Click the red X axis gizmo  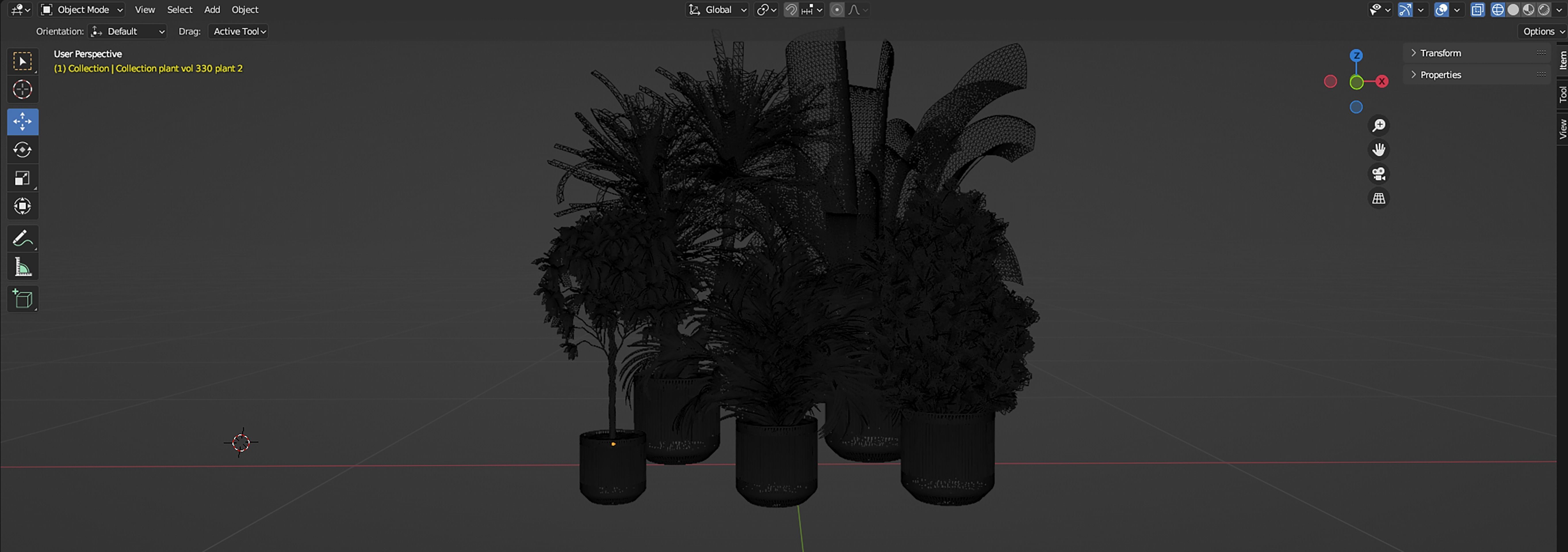[1382, 82]
